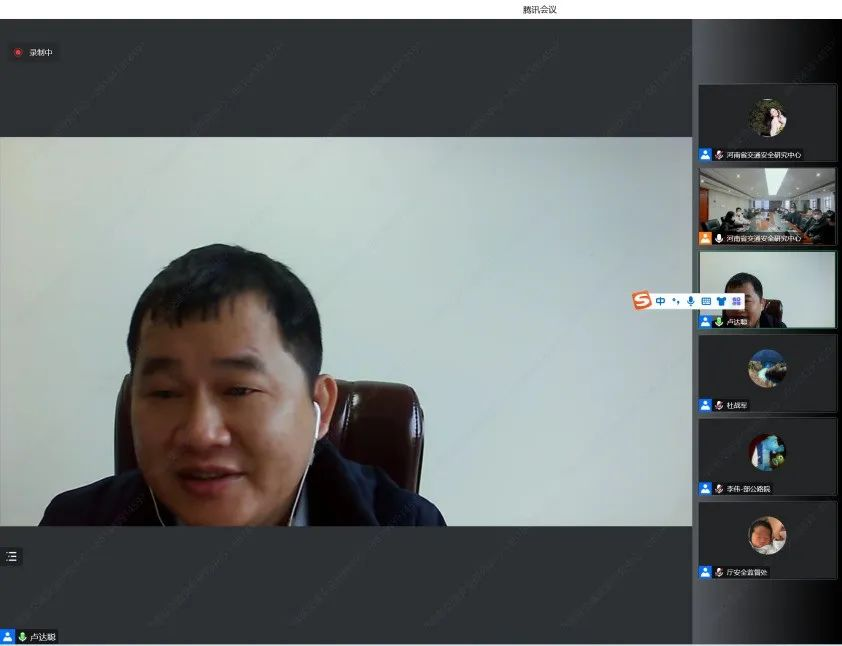
Task: Click the green microphone icon beside 卢达聪 at bottom-left
Action: click(22, 637)
